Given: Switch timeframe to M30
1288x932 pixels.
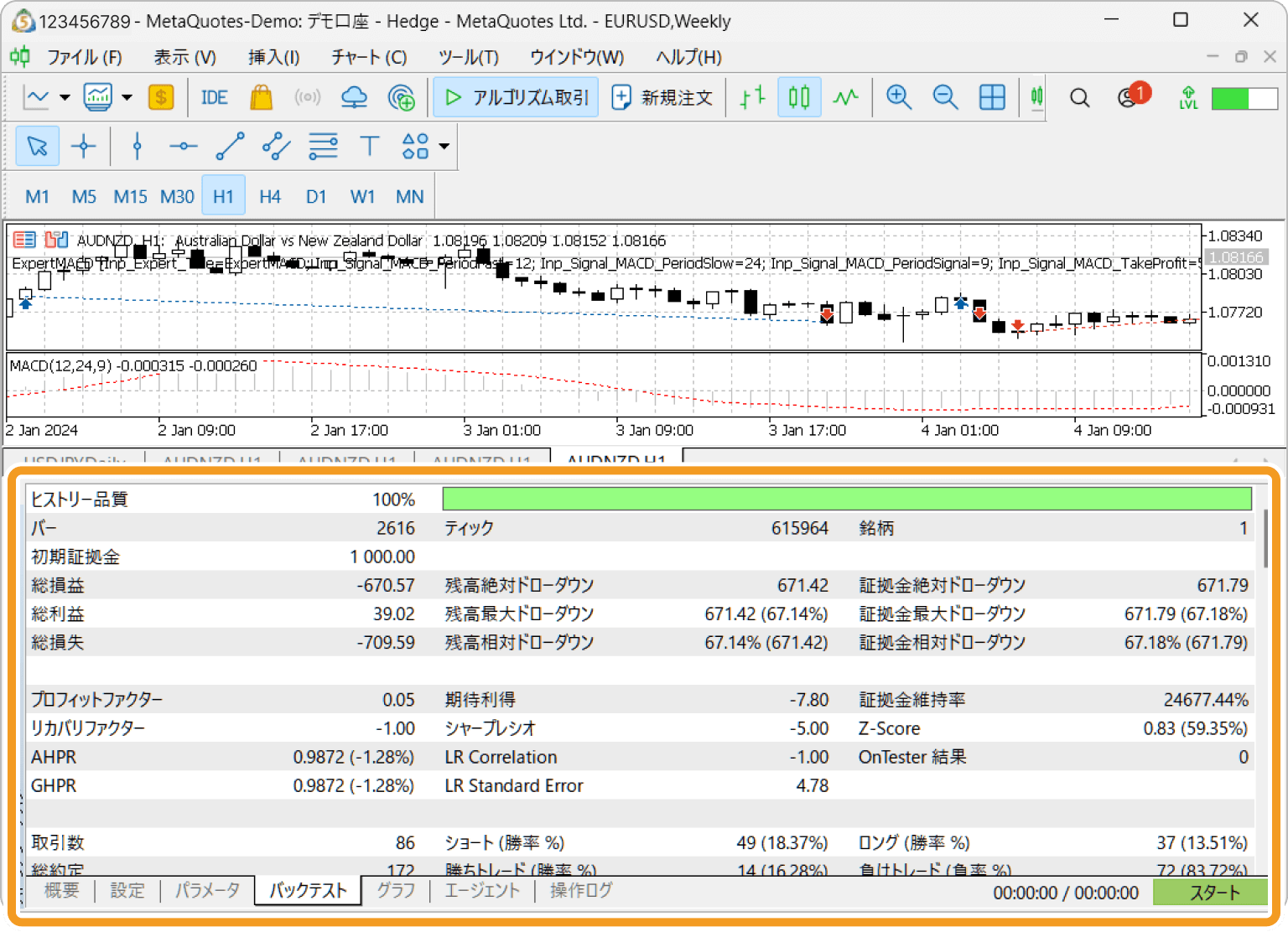Looking at the screenshot, I should 177,197.
